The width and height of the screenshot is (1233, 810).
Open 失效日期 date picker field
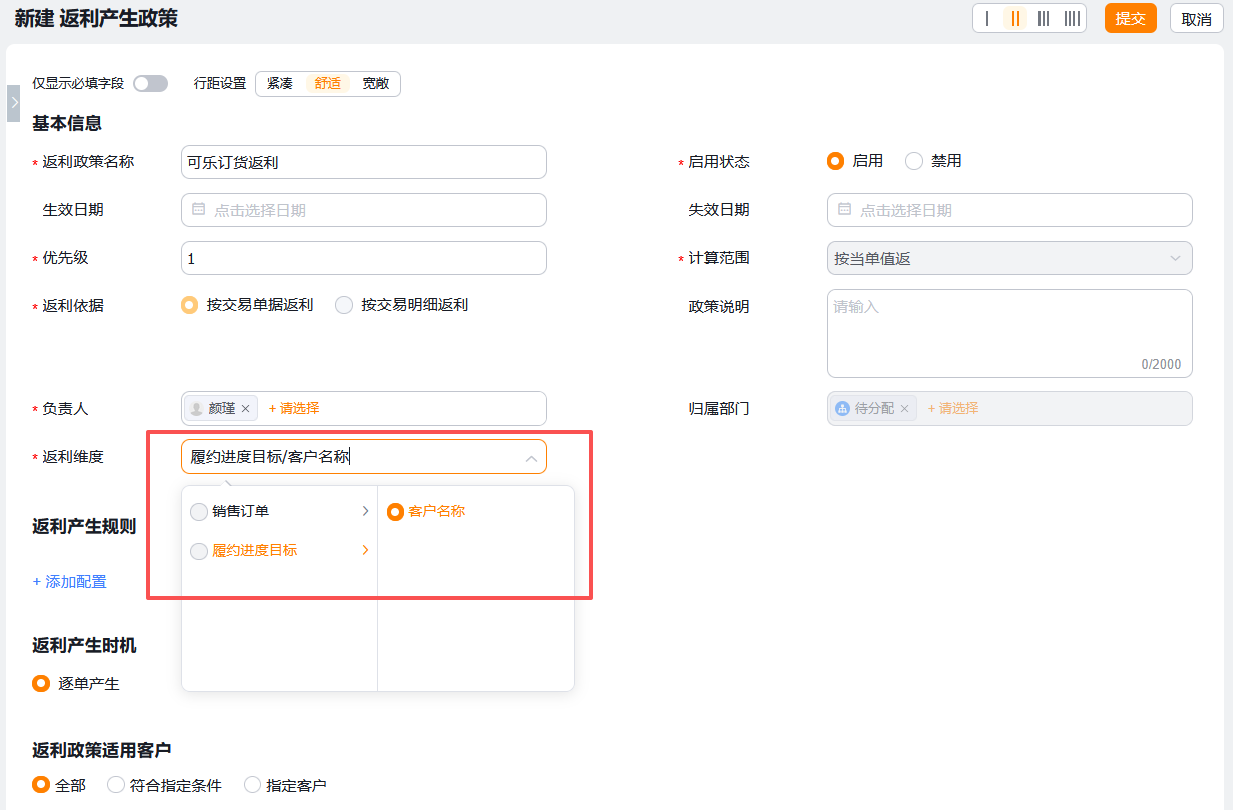[x=1009, y=210]
